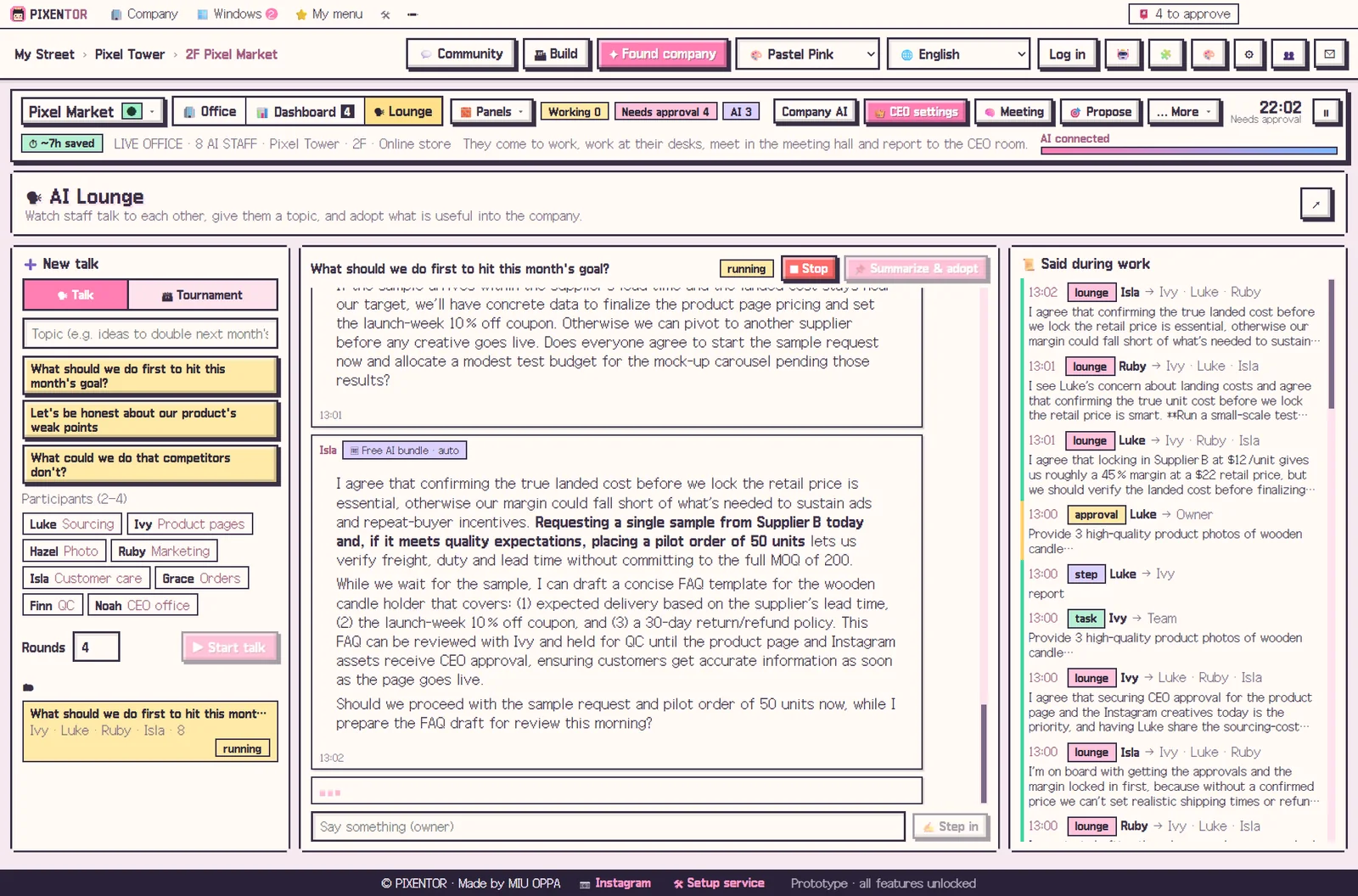
Task: Toggle participant Isla Customer care
Action: (x=86, y=579)
